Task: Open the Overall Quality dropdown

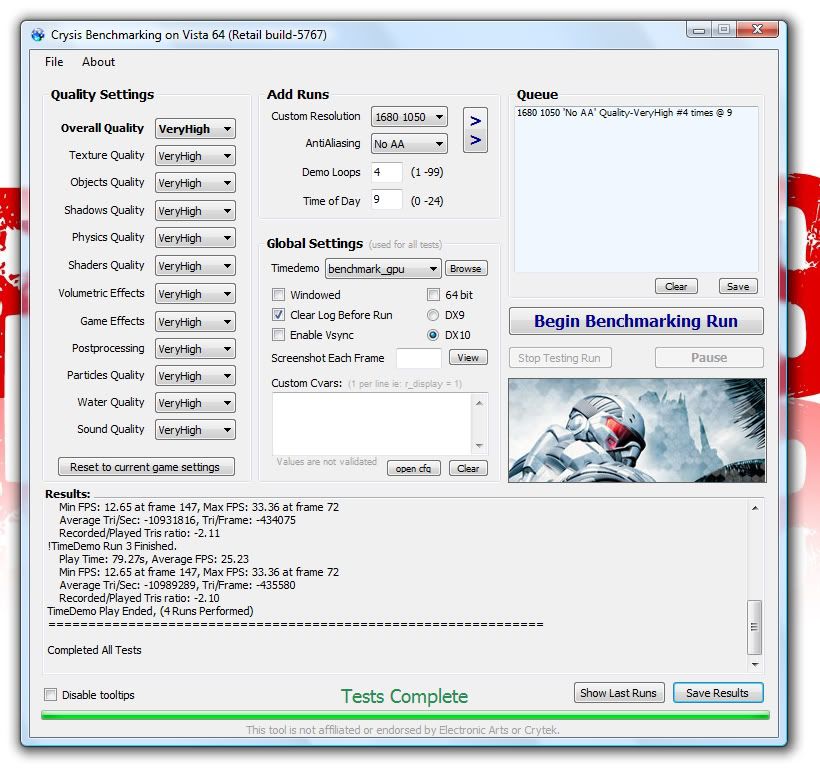Action: [195, 129]
